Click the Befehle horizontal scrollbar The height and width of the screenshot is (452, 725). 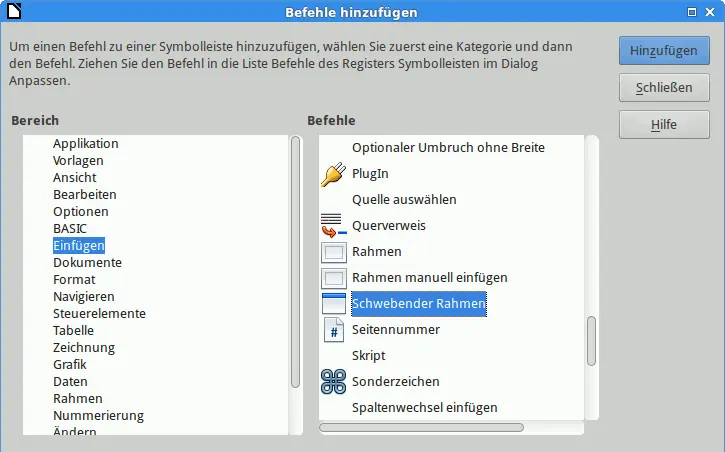(x=421, y=427)
